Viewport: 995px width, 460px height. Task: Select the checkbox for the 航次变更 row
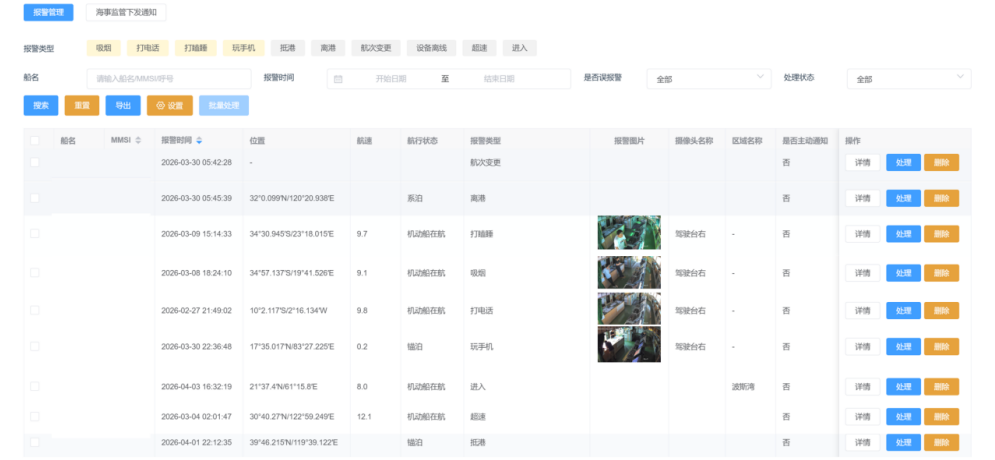pyautogui.click(x=35, y=162)
